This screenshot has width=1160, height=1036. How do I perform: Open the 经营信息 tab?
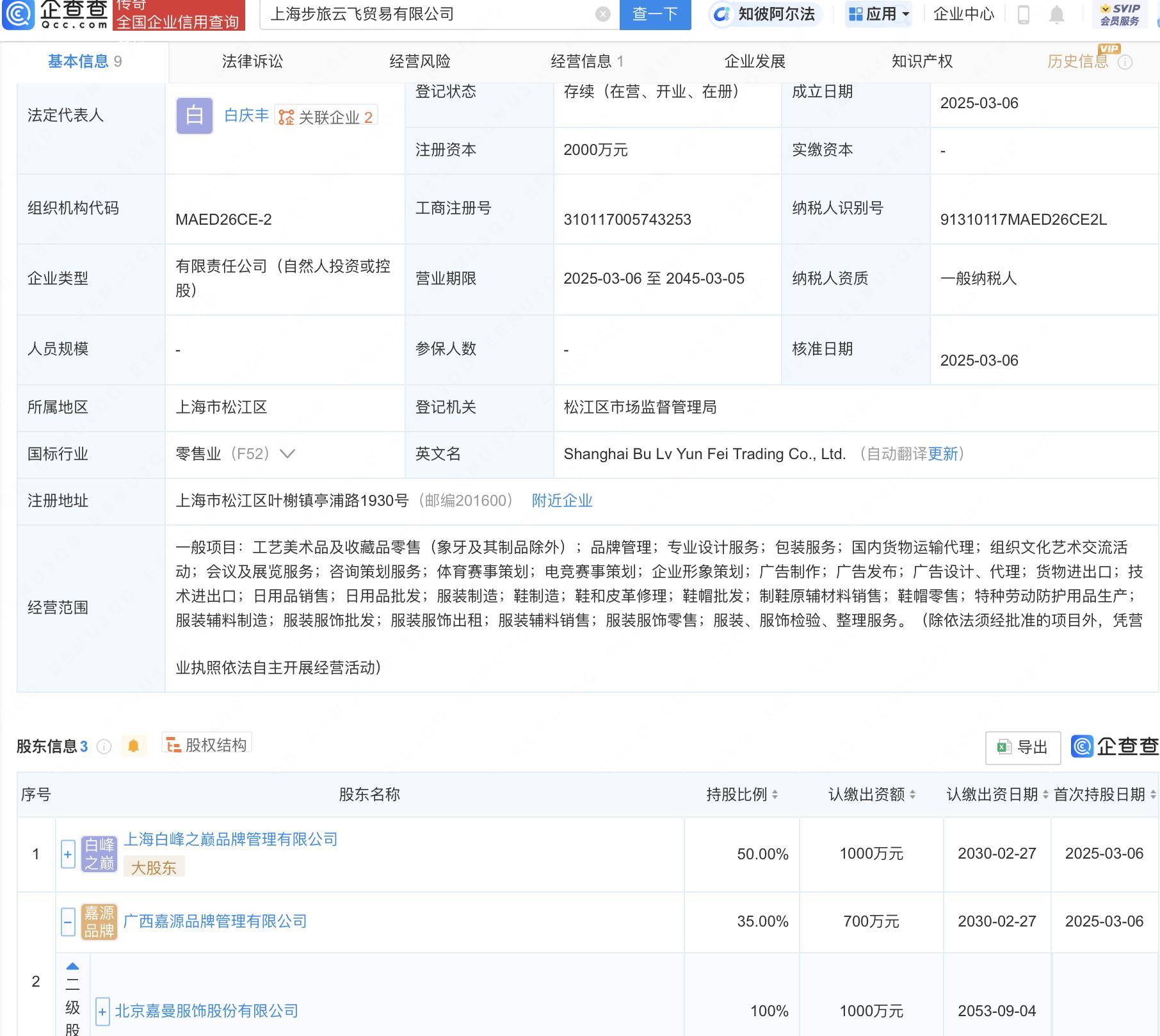(587, 61)
